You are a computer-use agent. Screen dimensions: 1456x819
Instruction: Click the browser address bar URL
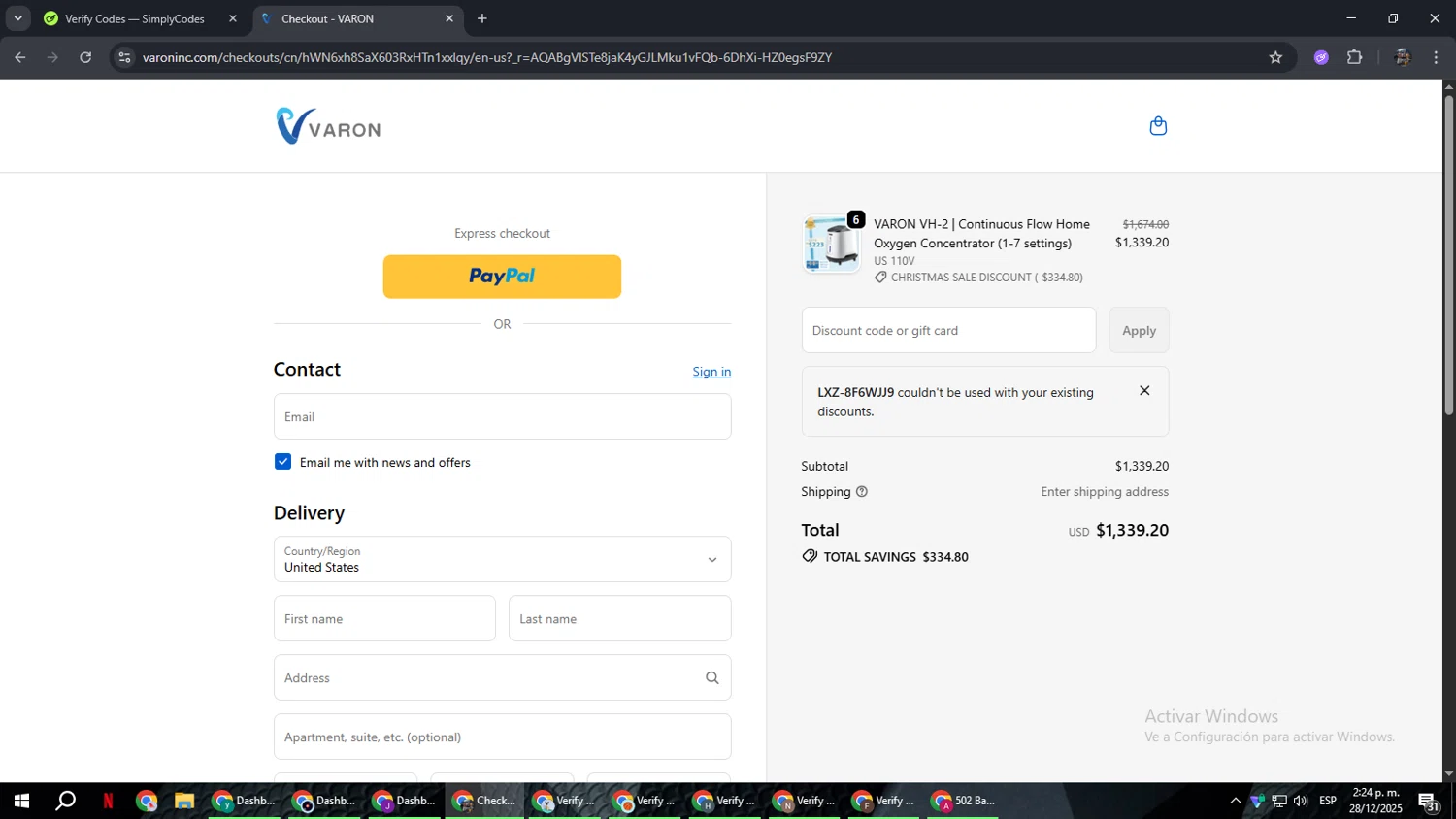tap(487, 57)
